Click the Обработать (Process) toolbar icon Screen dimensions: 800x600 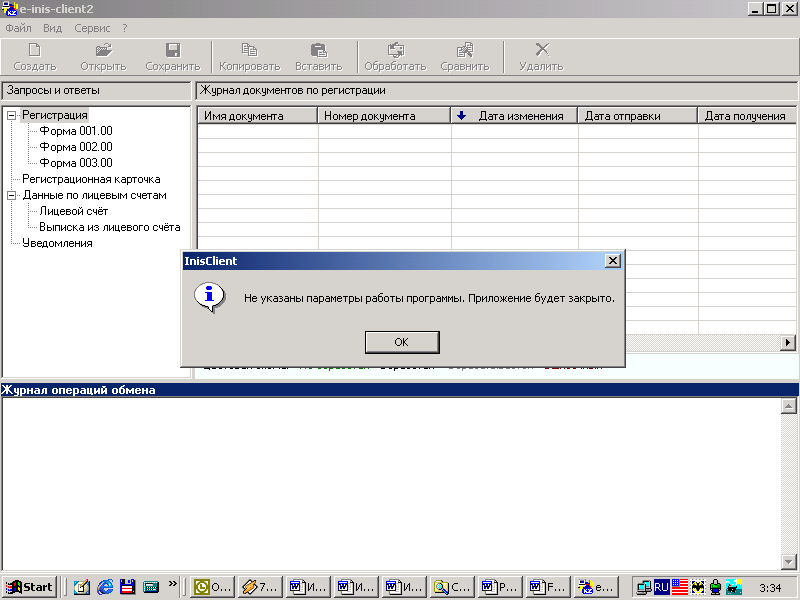[x=395, y=50]
